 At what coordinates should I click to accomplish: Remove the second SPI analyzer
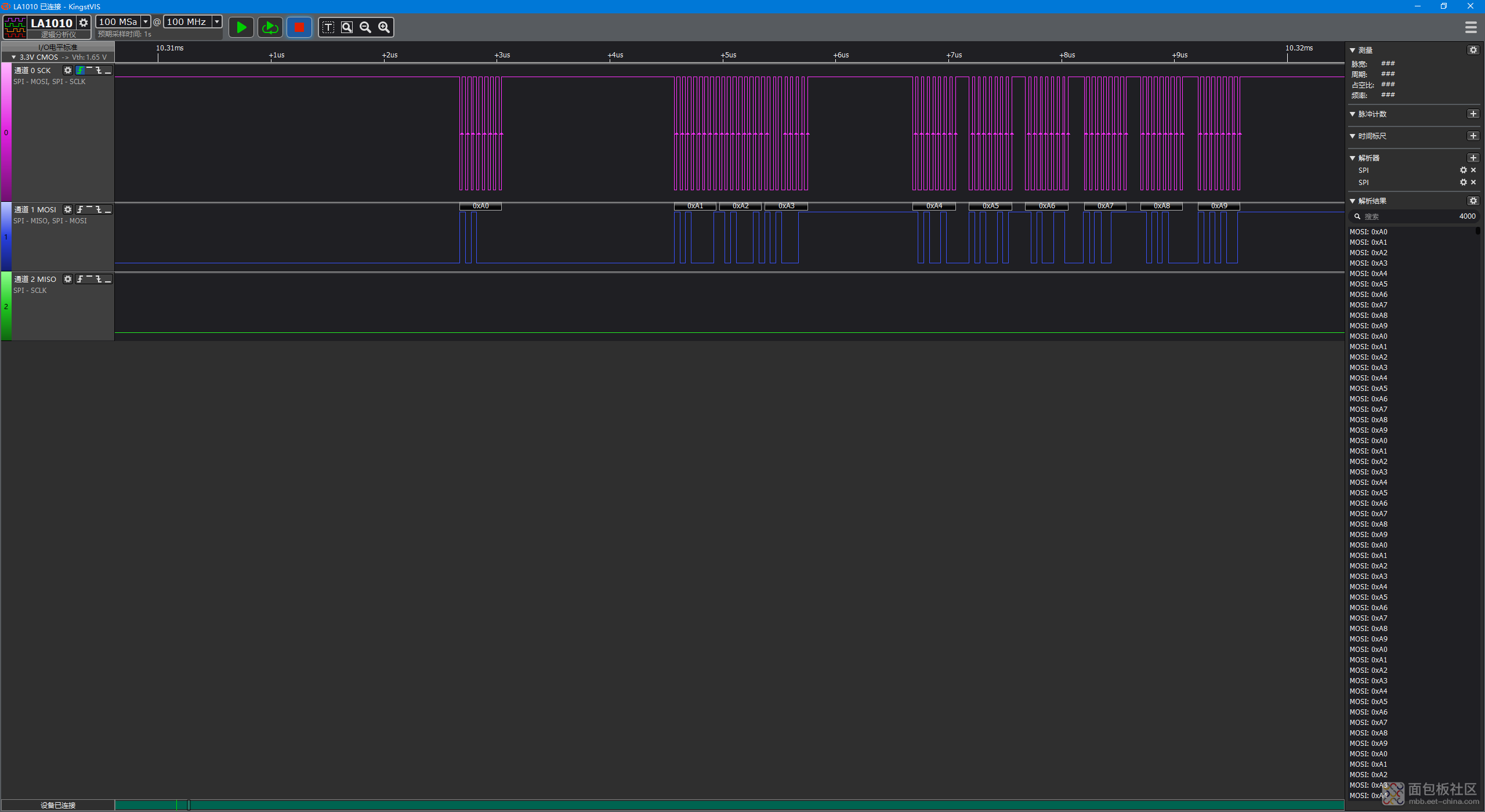1473,183
